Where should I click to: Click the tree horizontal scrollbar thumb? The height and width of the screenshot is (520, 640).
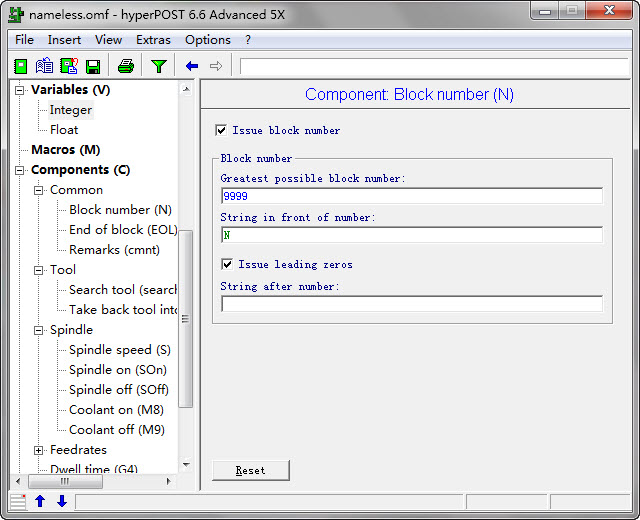coord(65,481)
